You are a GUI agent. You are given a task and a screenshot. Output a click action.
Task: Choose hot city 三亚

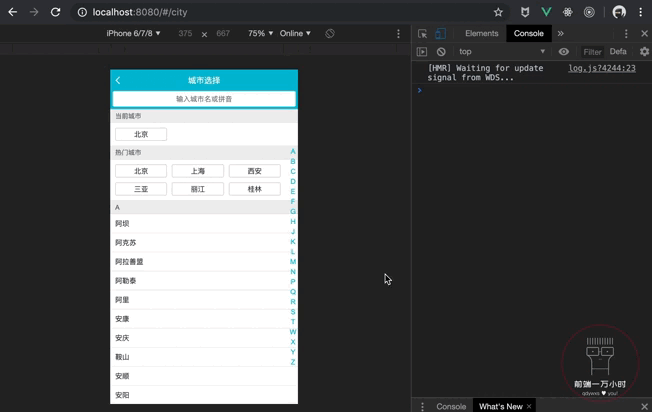pyautogui.click(x=141, y=189)
